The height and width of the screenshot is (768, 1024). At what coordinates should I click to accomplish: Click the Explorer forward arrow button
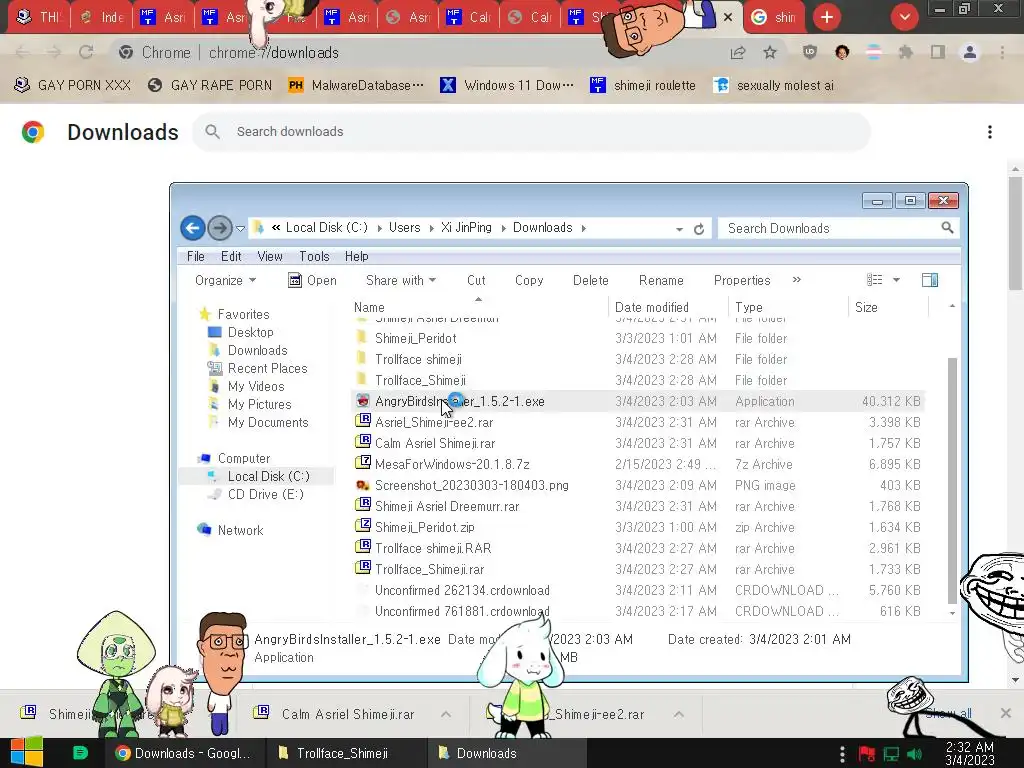tap(219, 228)
